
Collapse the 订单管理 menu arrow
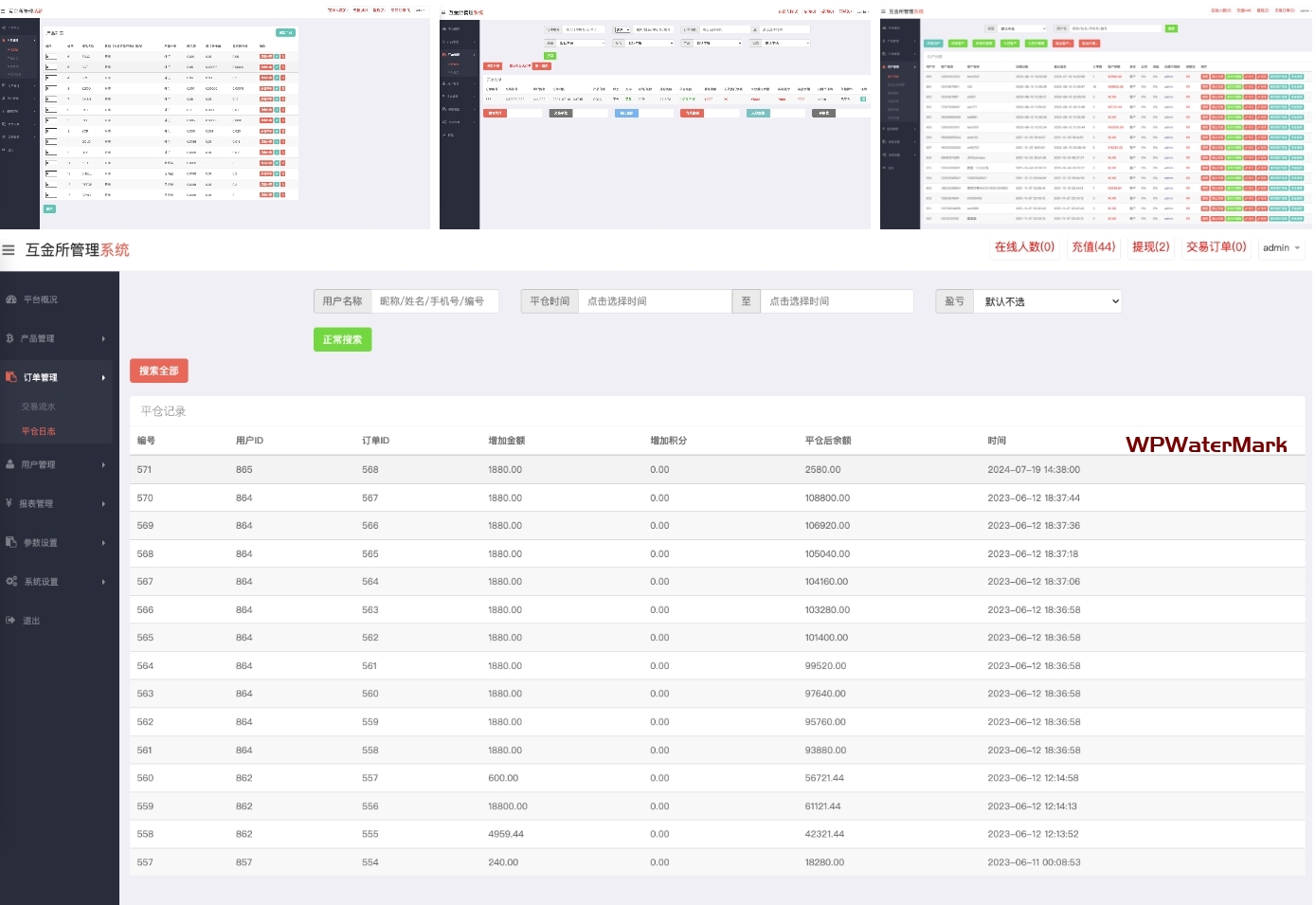pos(103,378)
